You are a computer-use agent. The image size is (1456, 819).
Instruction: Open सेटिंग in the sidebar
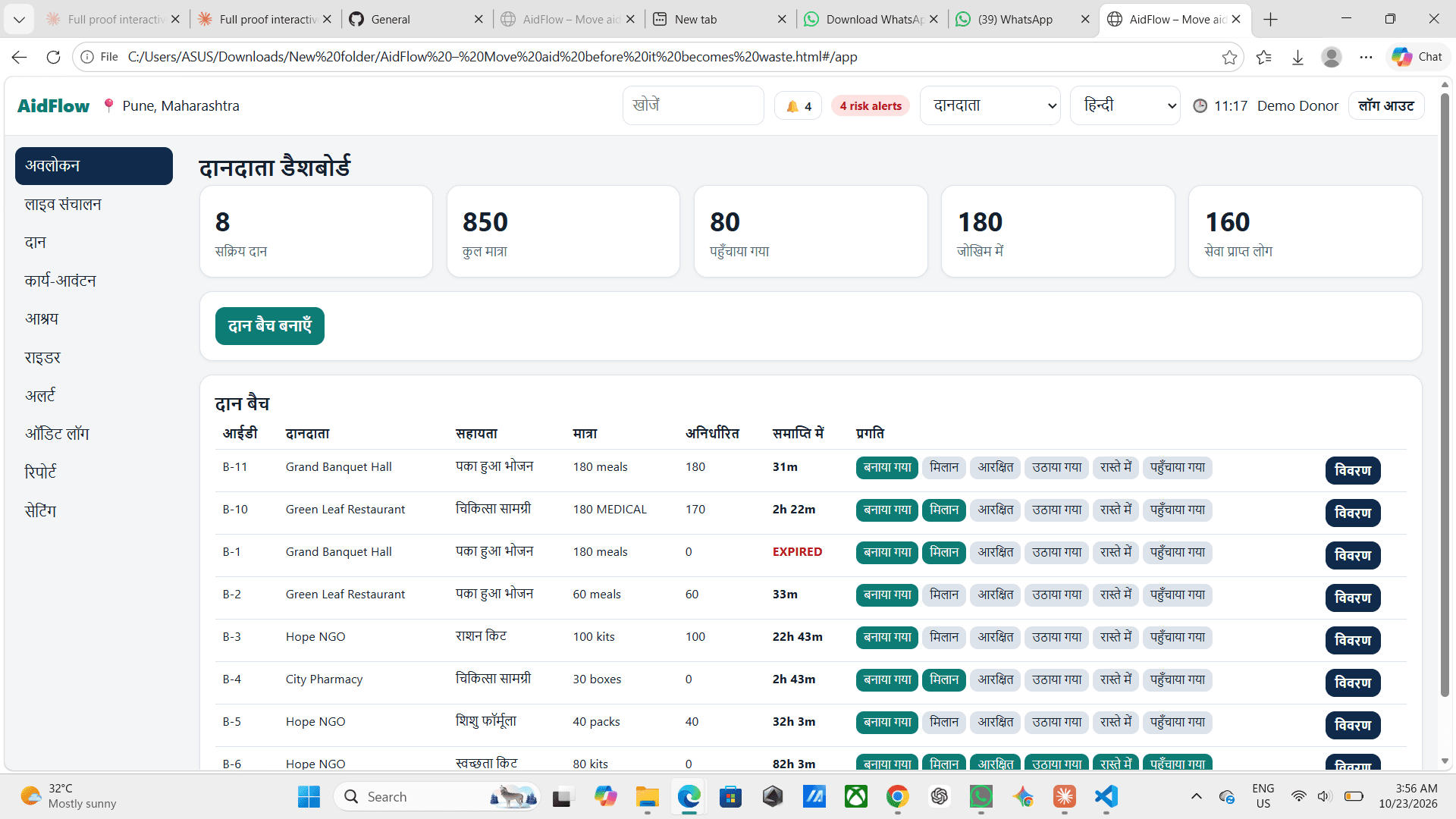coord(94,511)
